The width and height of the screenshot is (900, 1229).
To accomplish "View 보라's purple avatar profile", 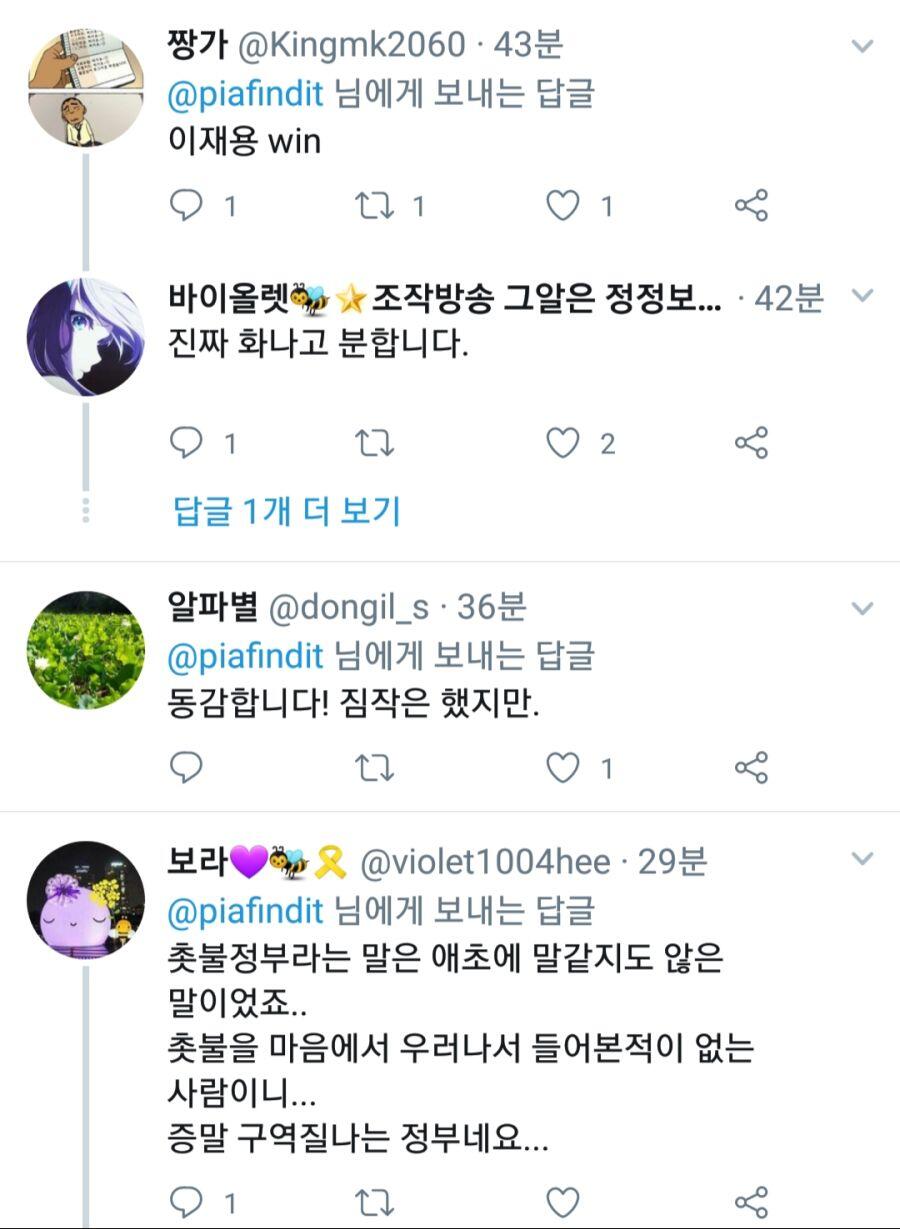I will coord(85,899).
